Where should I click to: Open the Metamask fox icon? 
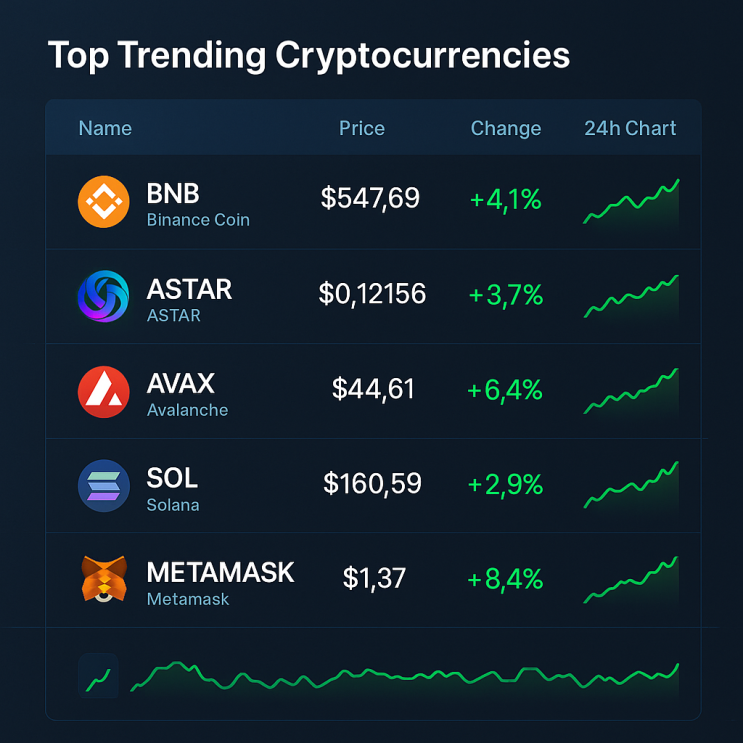[104, 579]
